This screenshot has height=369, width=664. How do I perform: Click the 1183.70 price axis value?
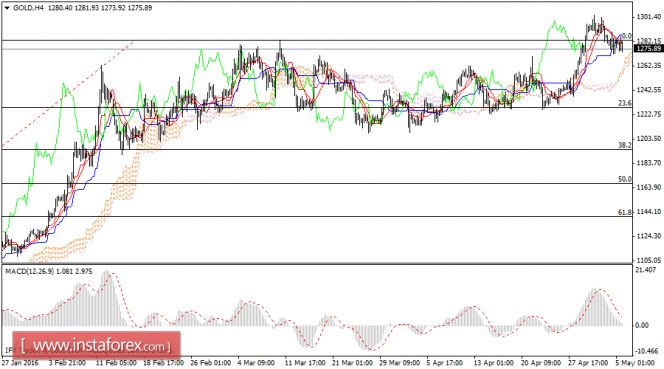[x=649, y=163]
